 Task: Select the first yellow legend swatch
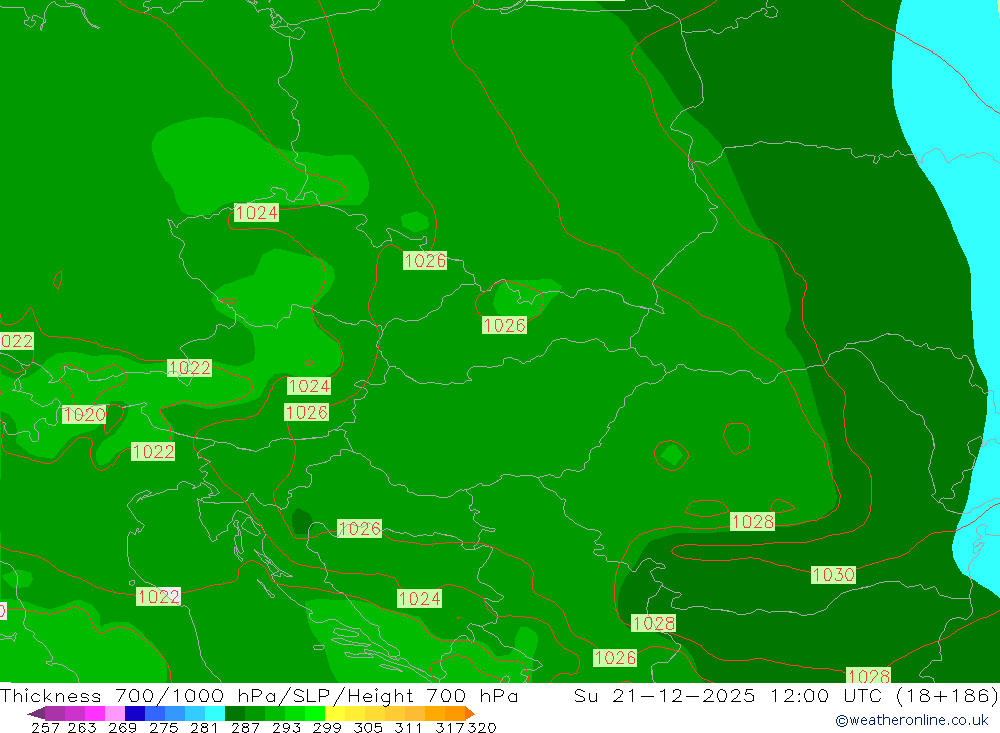click(335, 713)
